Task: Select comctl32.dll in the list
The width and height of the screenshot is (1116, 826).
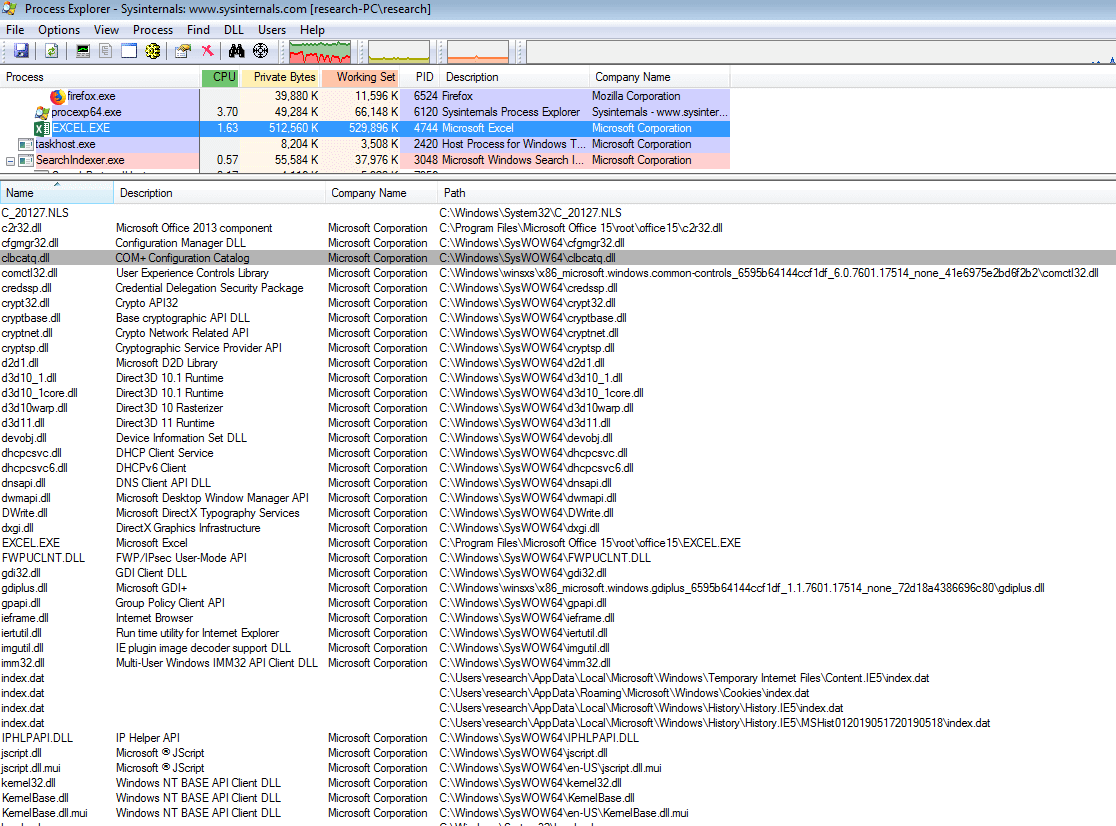Action: (558, 273)
